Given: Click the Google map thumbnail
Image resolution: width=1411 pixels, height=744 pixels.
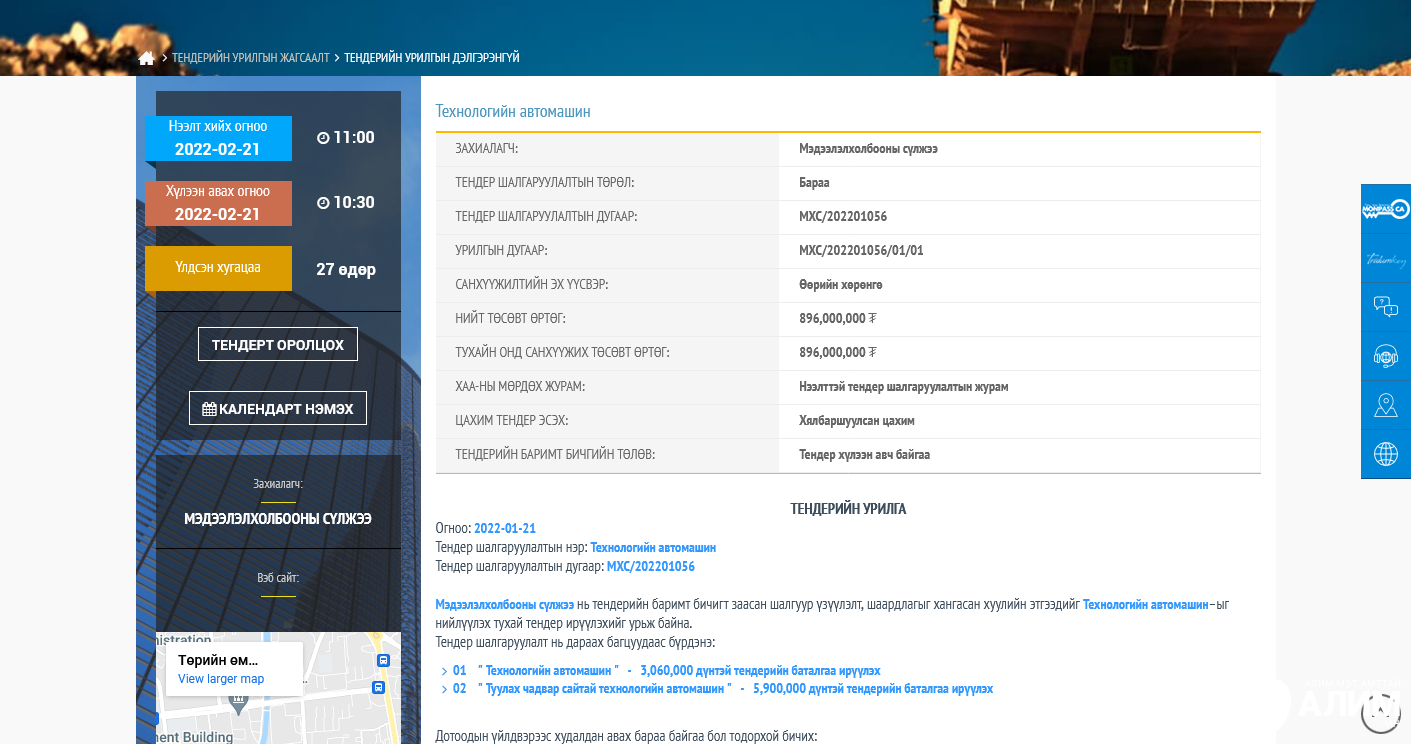Looking at the screenshot, I should (x=278, y=688).
